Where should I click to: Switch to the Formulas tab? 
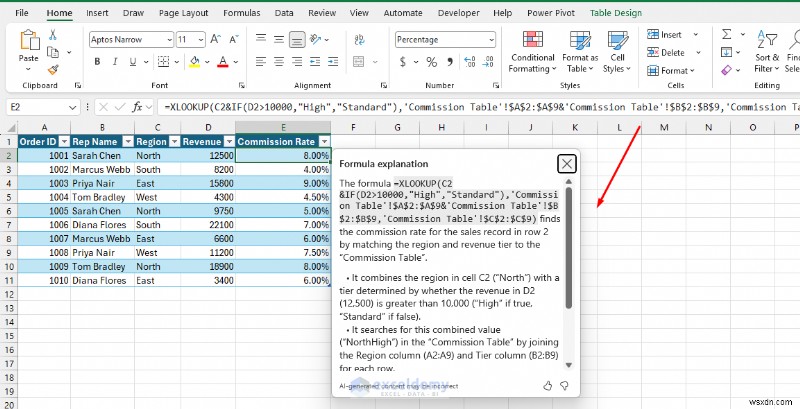click(242, 13)
